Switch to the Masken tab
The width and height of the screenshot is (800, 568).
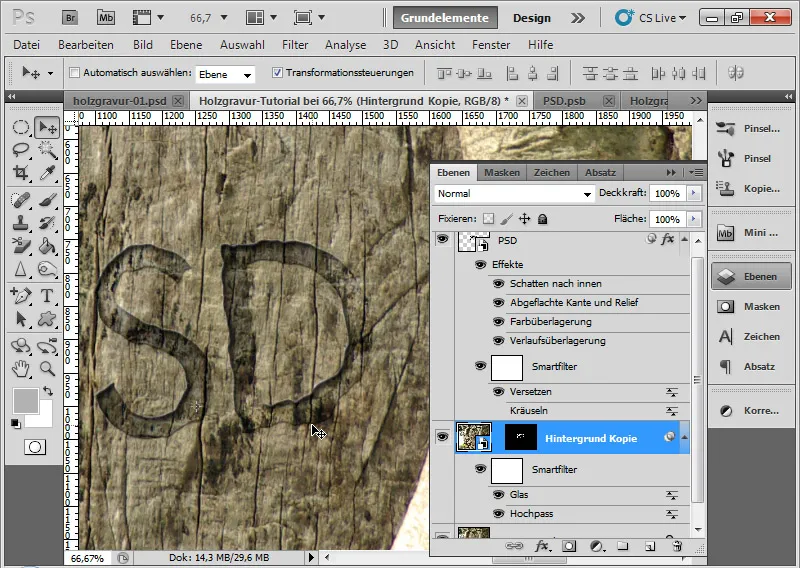(502, 172)
